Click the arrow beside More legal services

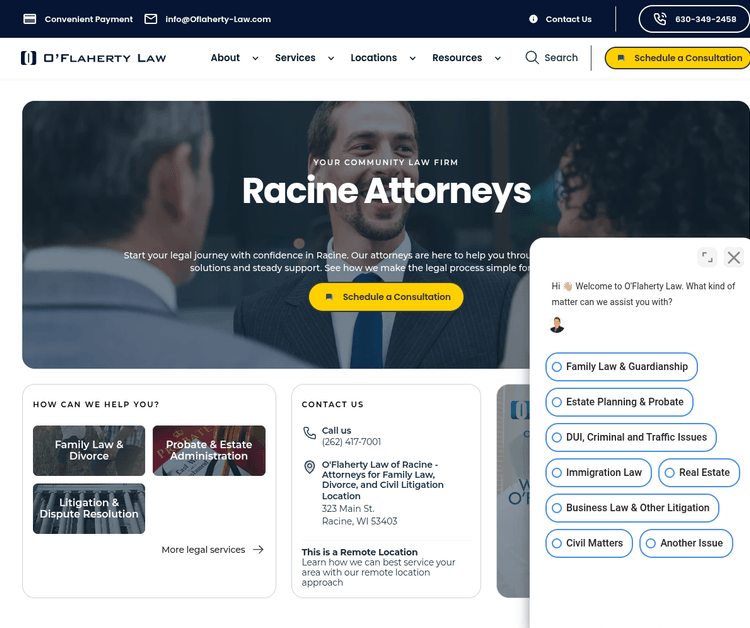(x=258, y=550)
